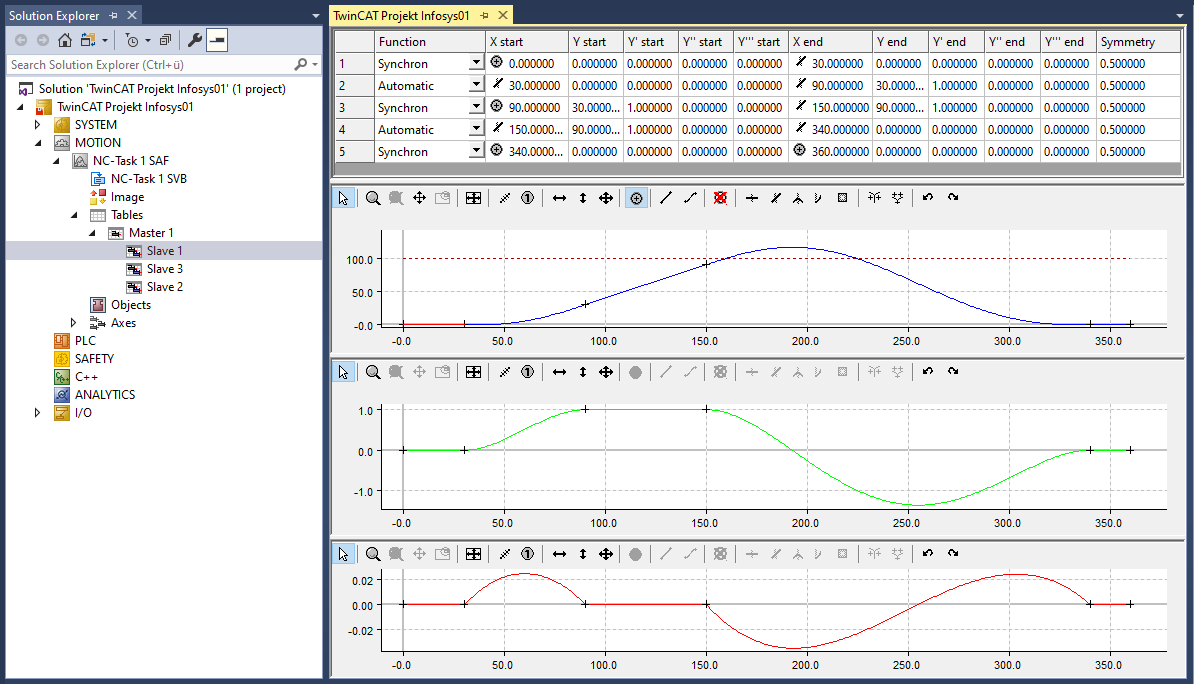1194x684 pixels.
Task: Click the row 5 header cell in table
Action: coord(355,152)
